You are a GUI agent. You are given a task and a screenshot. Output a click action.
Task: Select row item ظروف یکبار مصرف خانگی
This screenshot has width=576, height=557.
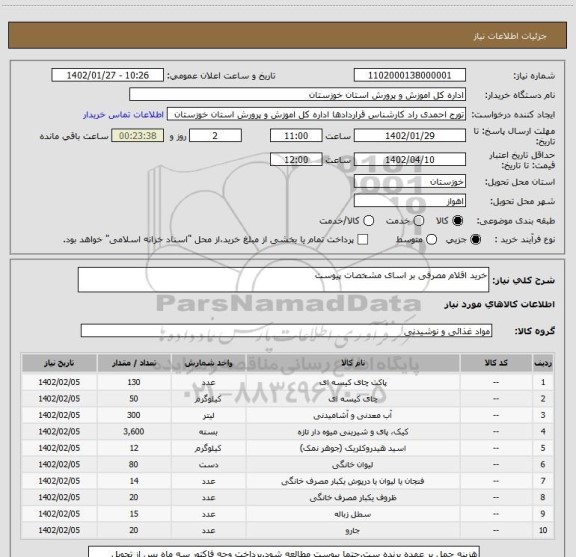click(x=353, y=497)
